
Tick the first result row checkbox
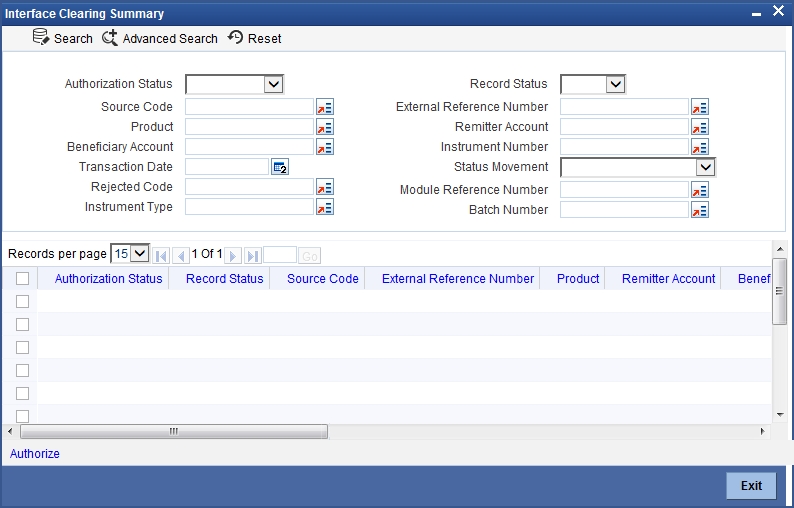coord(22,301)
